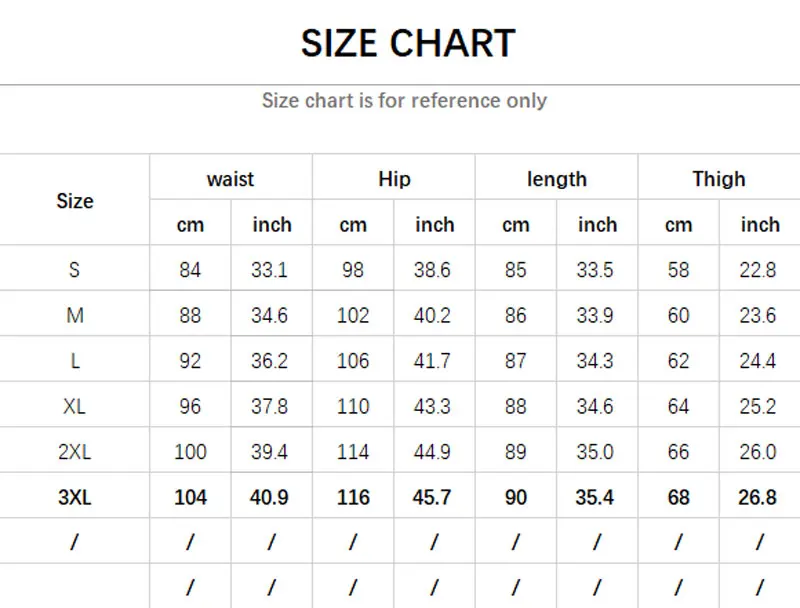This screenshot has height=608, width=800.
Task: Click the Thigh column header
Action: pyautogui.click(x=718, y=180)
